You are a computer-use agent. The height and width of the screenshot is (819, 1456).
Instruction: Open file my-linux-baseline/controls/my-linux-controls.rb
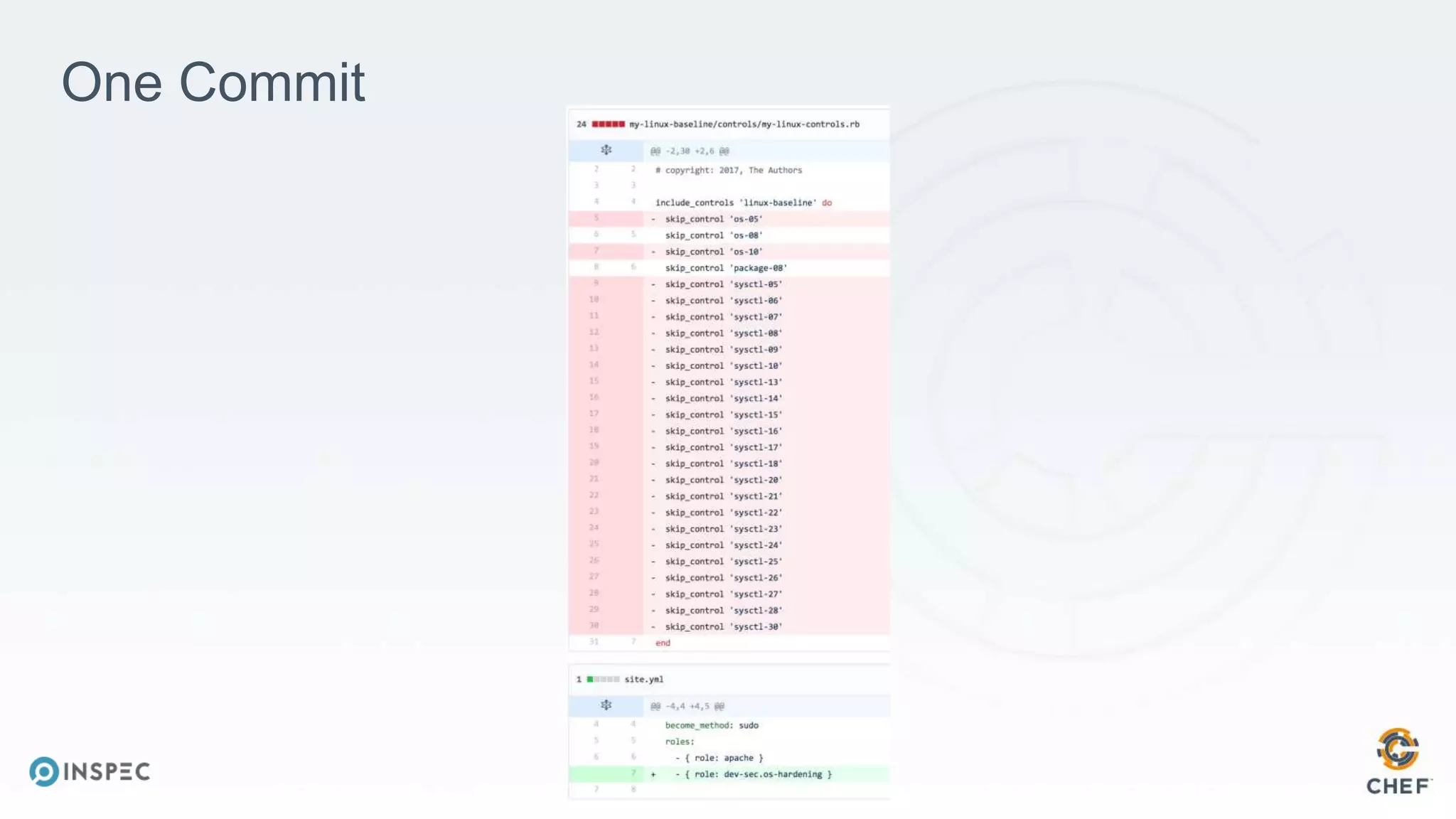point(744,124)
